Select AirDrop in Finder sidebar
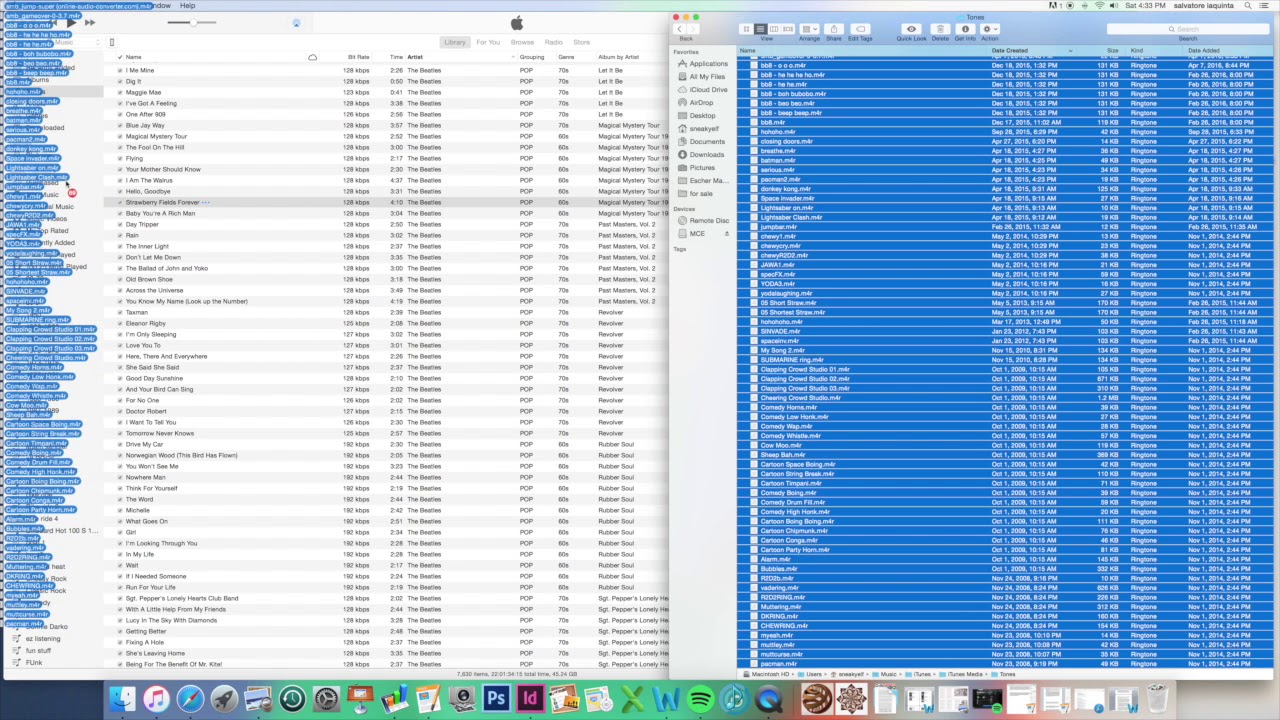1280x720 pixels. click(701, 103)
